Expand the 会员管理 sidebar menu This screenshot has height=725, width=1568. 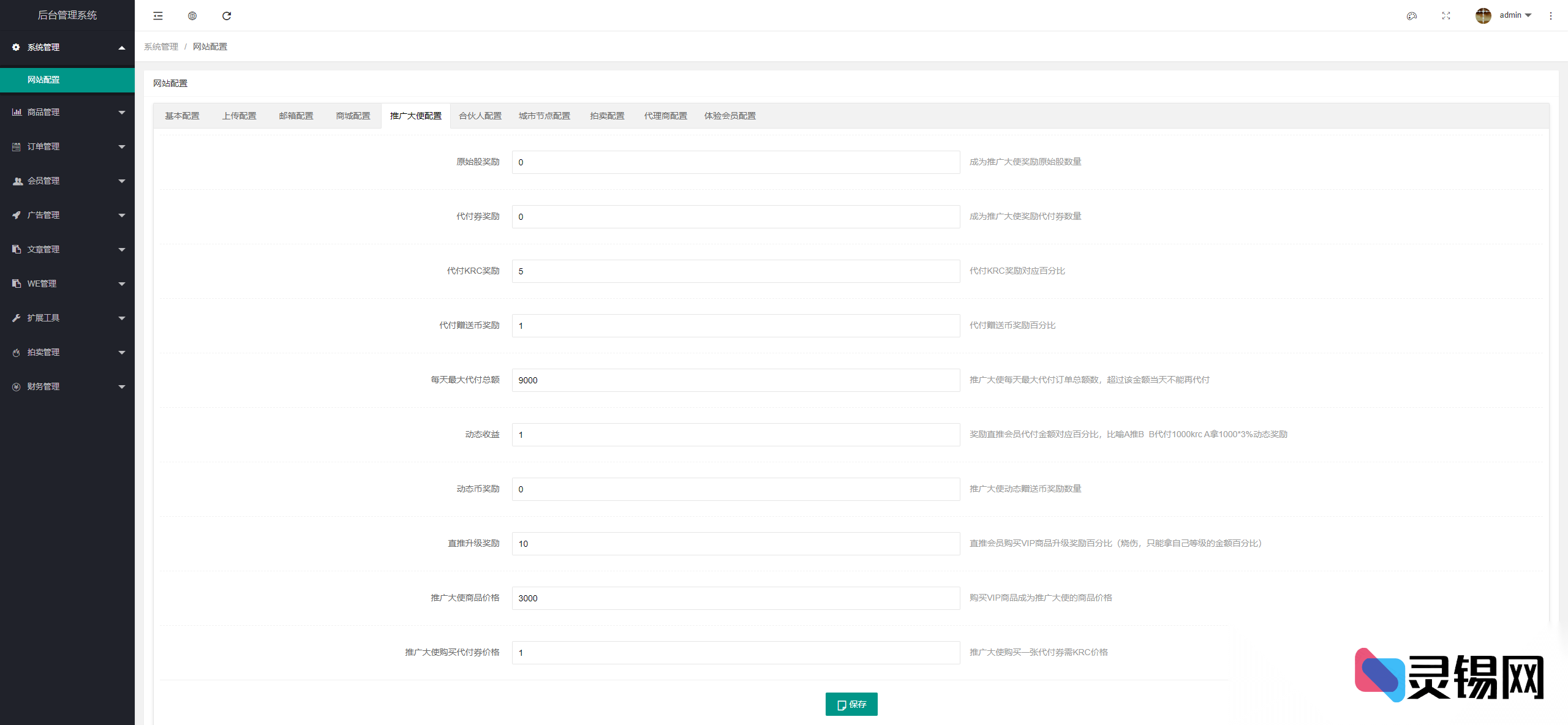pos(67,181)
